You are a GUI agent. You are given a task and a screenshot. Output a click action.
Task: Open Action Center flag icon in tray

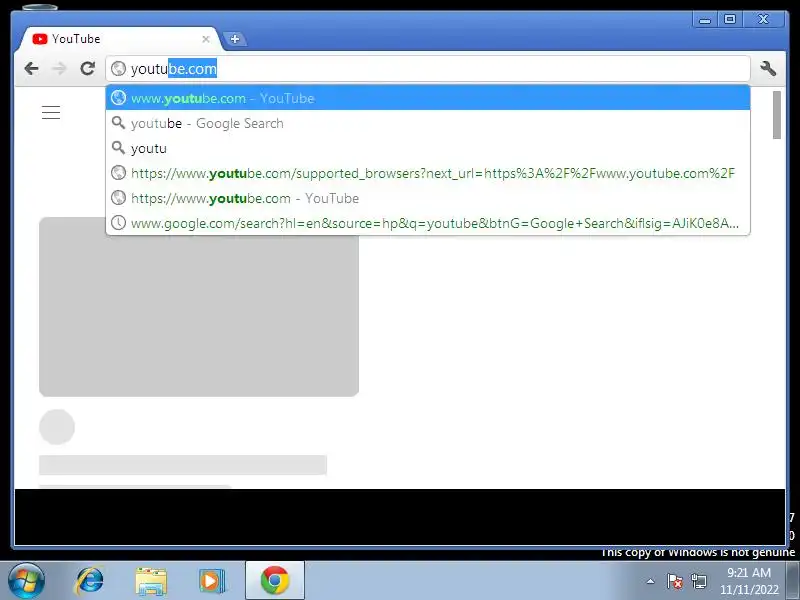click(x=674, y=581)
